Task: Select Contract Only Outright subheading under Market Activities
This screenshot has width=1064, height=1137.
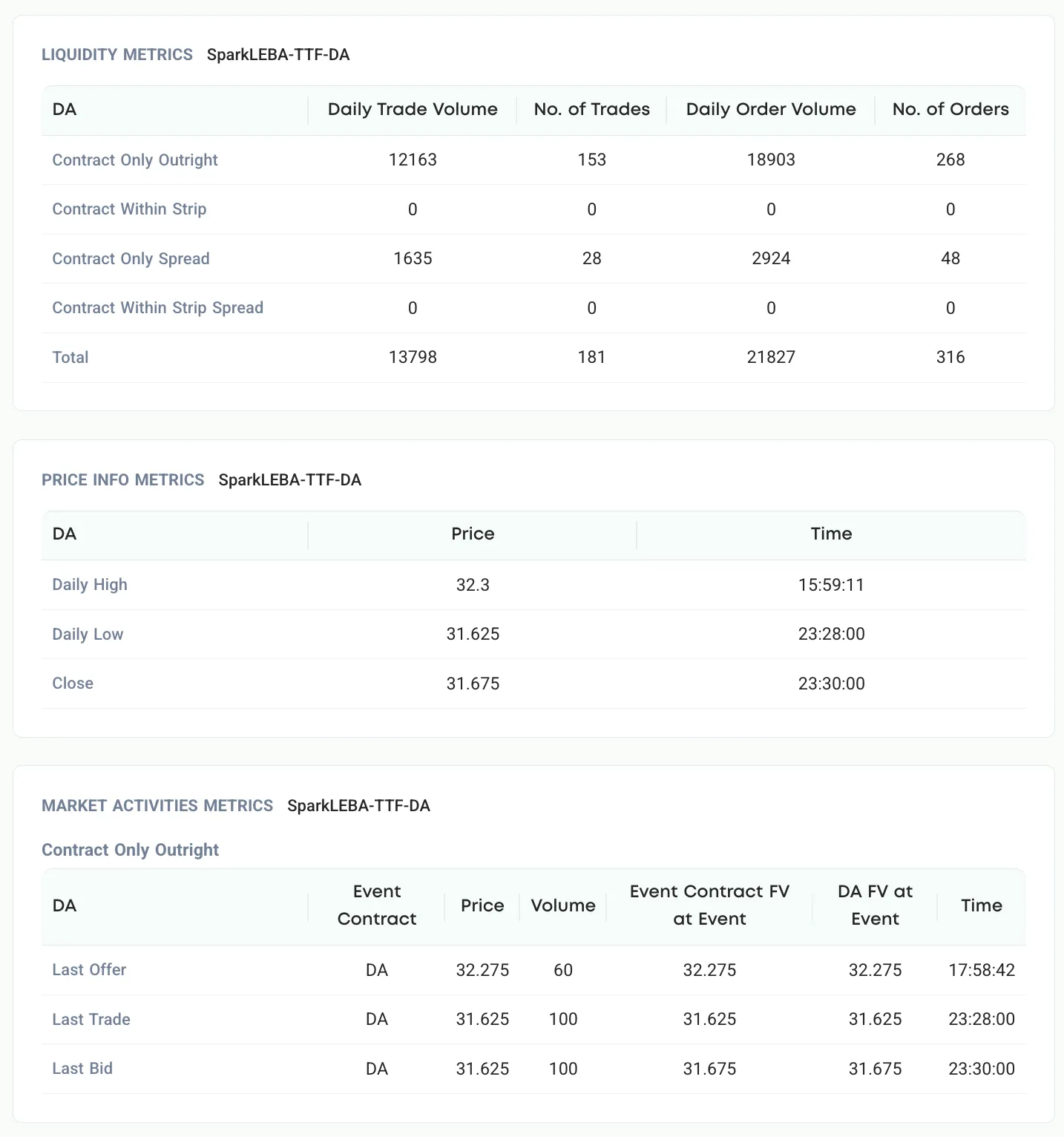Action: point(131,850)
